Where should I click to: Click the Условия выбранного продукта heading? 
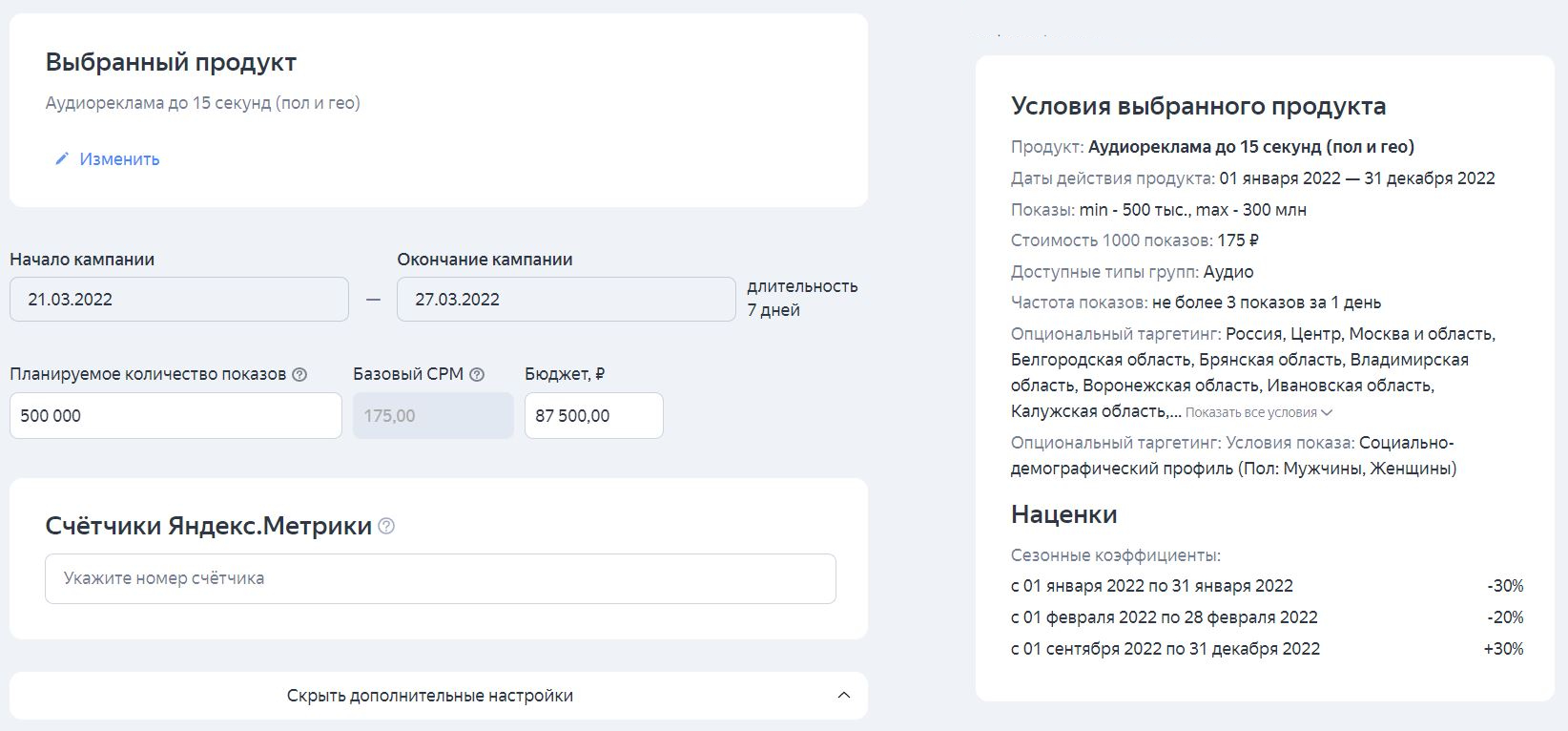(1198, 106)
